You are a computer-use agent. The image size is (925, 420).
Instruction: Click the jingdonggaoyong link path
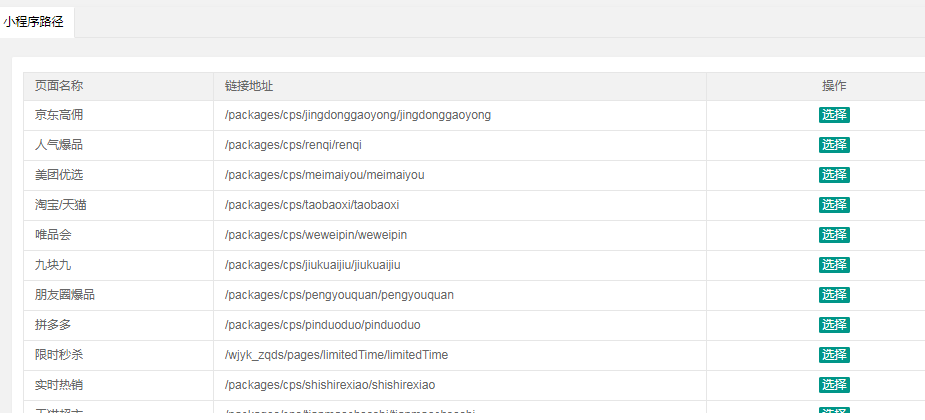coord(357,115)
